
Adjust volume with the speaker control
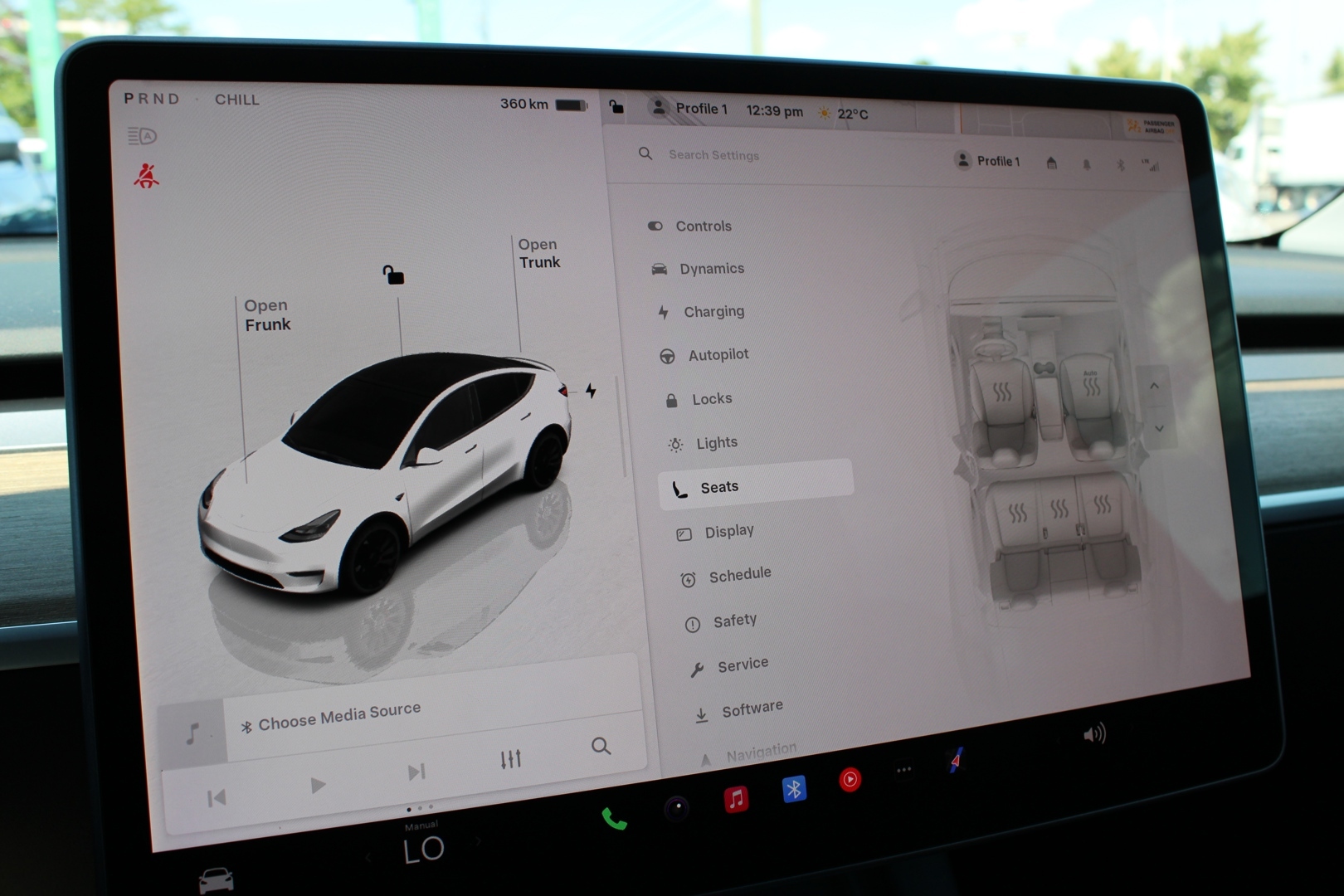coord(1094,733)
